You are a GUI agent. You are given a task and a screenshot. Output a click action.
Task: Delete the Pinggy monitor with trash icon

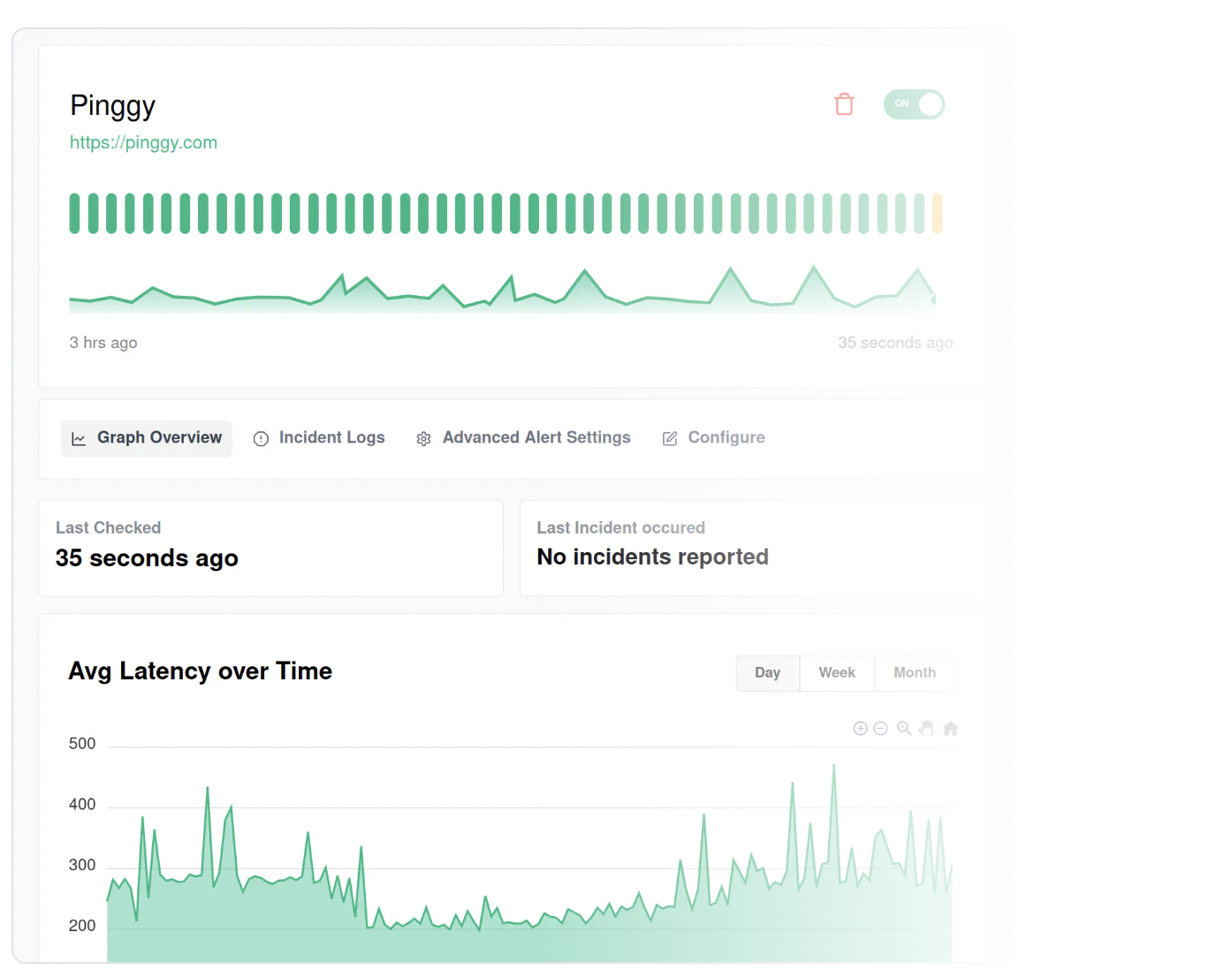click(x=844, y=104)
